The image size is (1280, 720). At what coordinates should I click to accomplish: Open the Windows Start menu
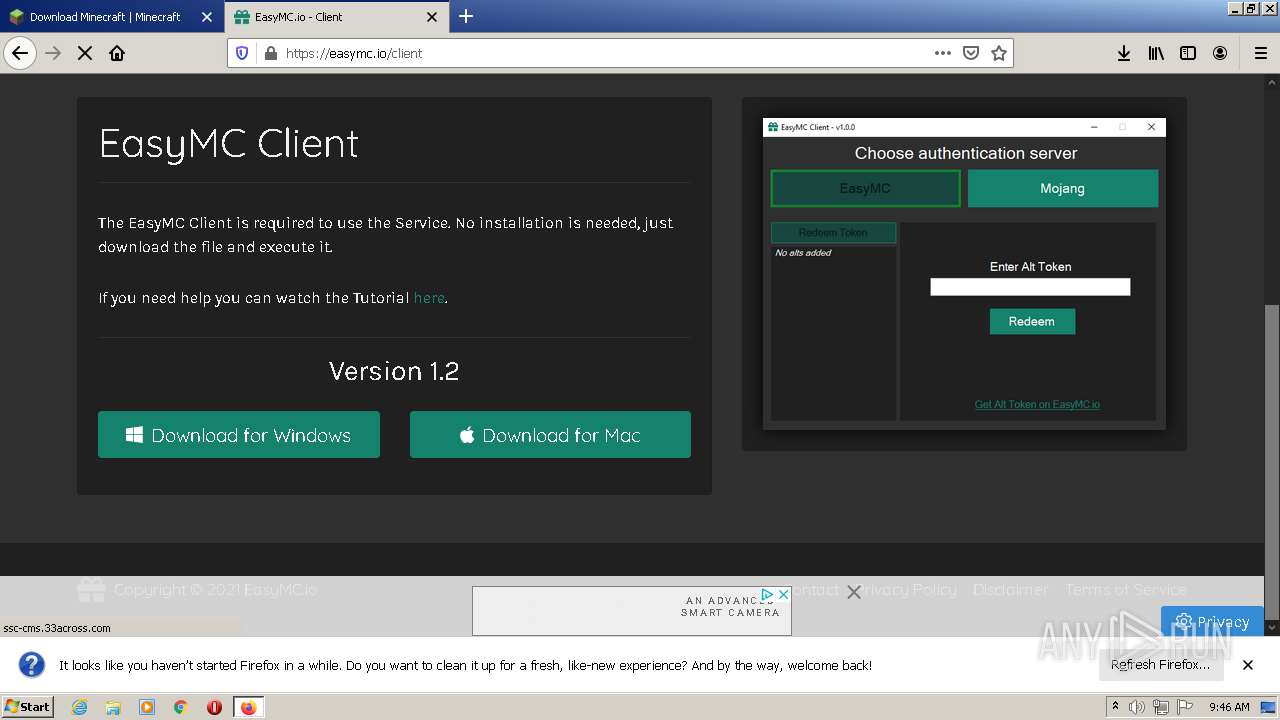(x=27, y=707)
